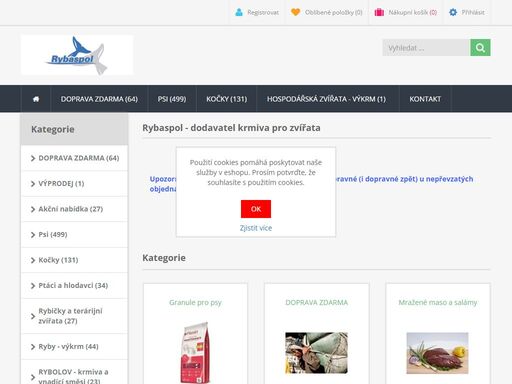Select sidebar Psi (499) text
The height and width of the screenshot is (384, 512).
(x=53, y=235)
